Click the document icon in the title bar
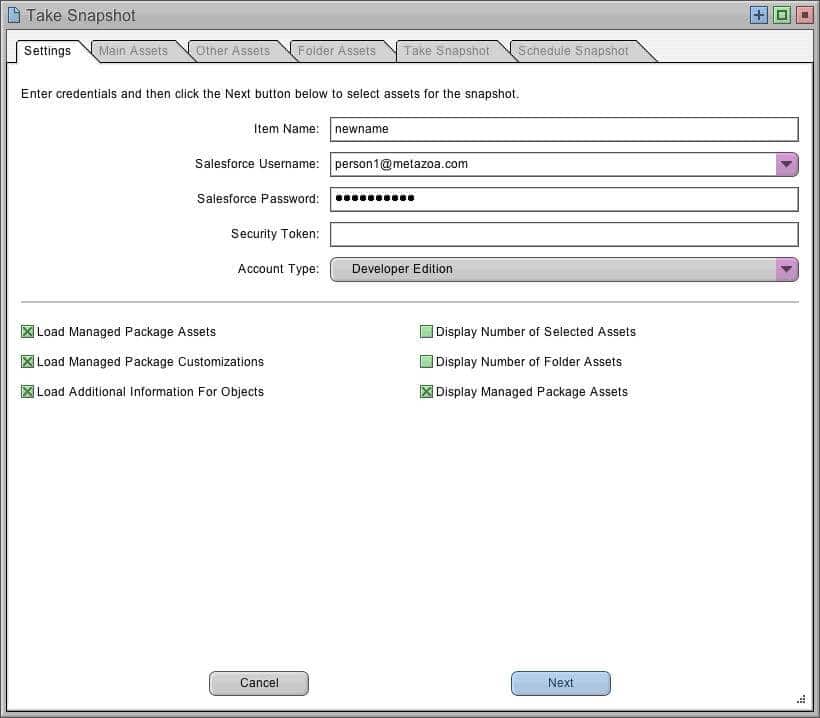This screenshot has height=718, width=820. pos(14,16)
